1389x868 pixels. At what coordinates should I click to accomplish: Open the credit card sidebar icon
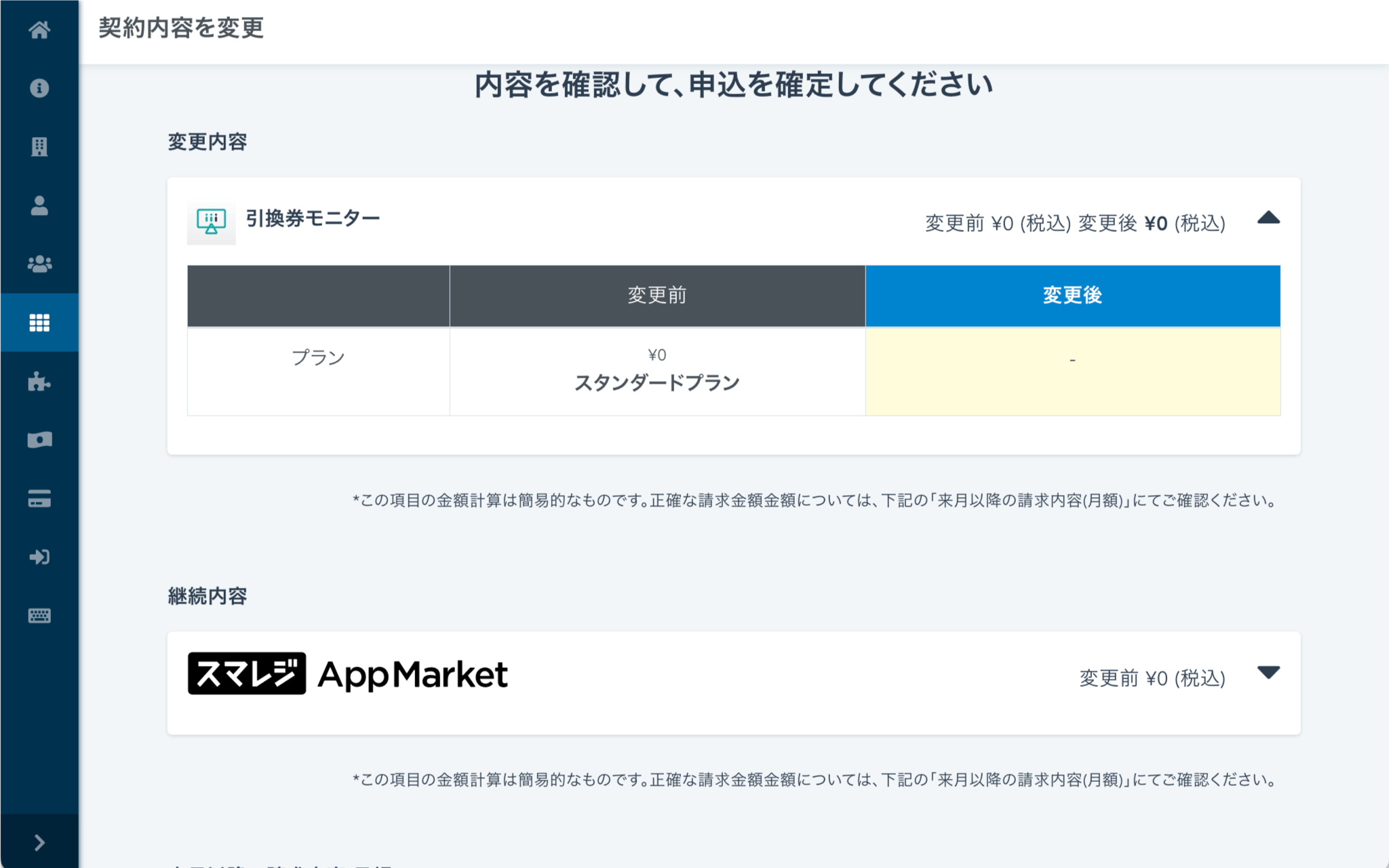pos(39,498)
